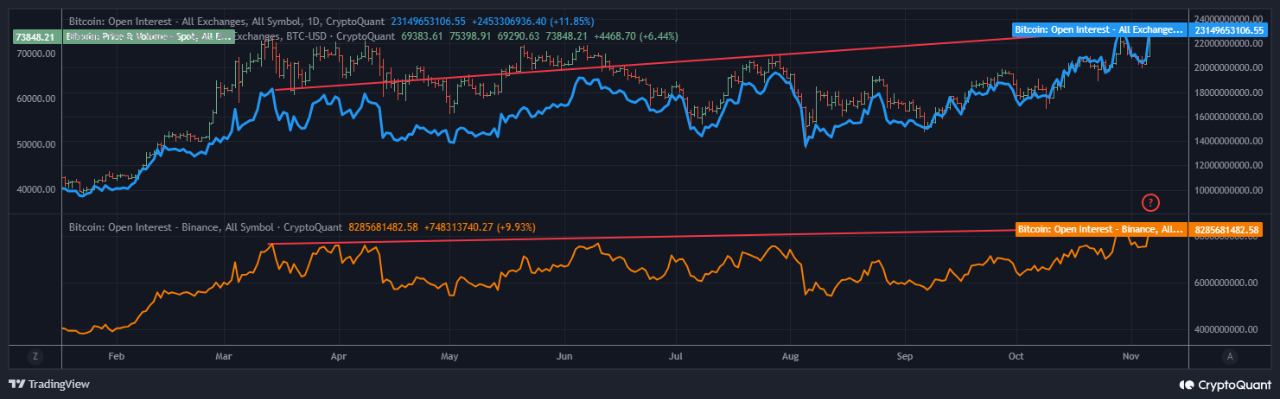This screenshot has width=1280, height=399.
Task: Toggle the Z timezone button
Action: (34, 356)
